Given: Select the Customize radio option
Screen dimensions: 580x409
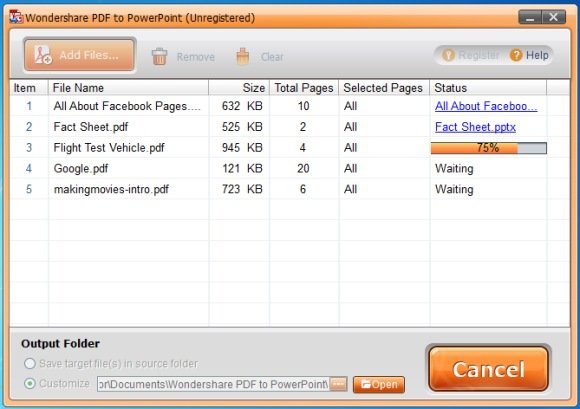Looking at the screenshot, I should click(x=30, y=383).
